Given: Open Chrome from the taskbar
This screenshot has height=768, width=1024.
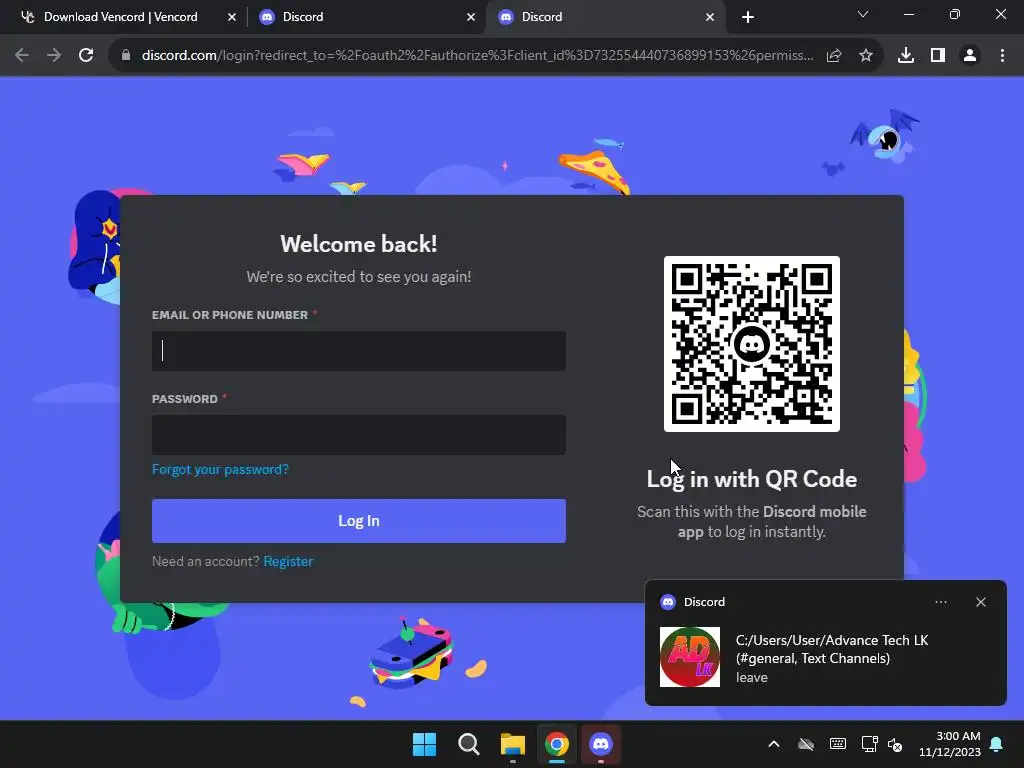Looking at the screenshot, I should click(x=556, y=744).
